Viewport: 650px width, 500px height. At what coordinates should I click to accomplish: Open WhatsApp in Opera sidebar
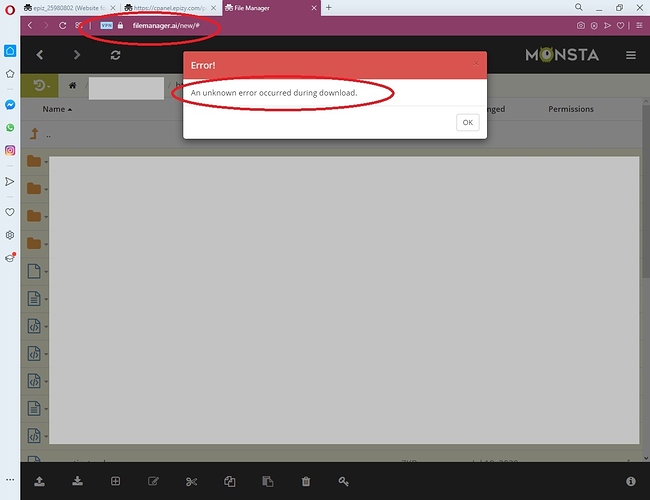pos(10,128)
